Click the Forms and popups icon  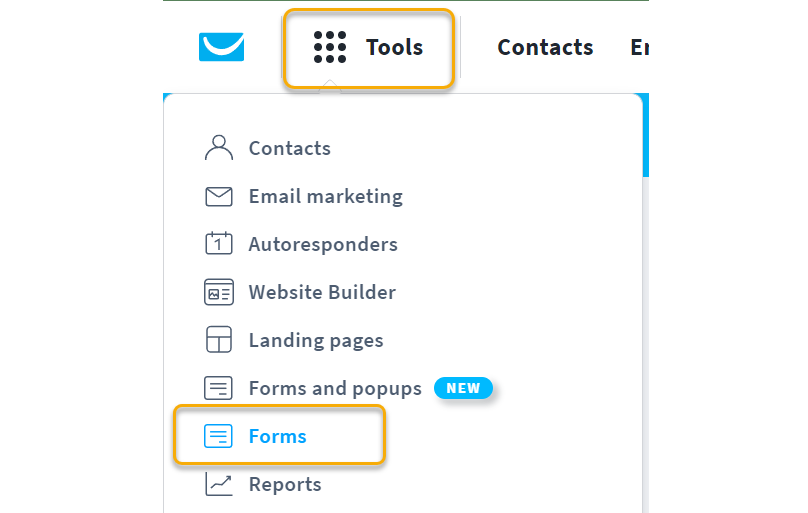coord(218,388)
